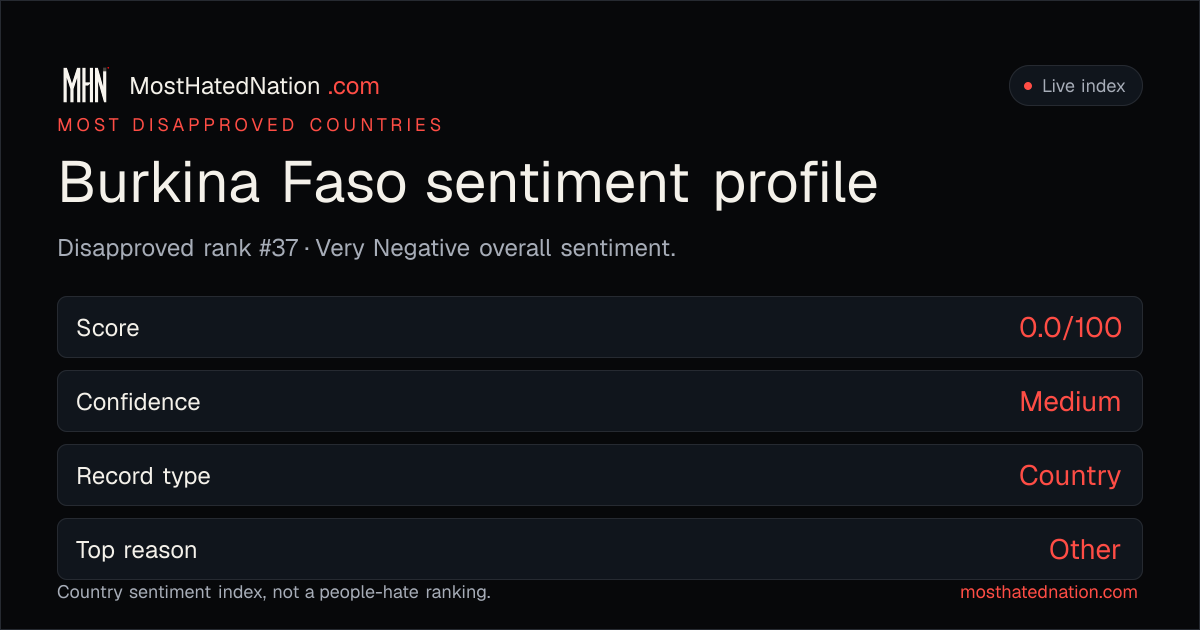Click the Score row label
The image size is (1200, 630).
click(108, 328)
